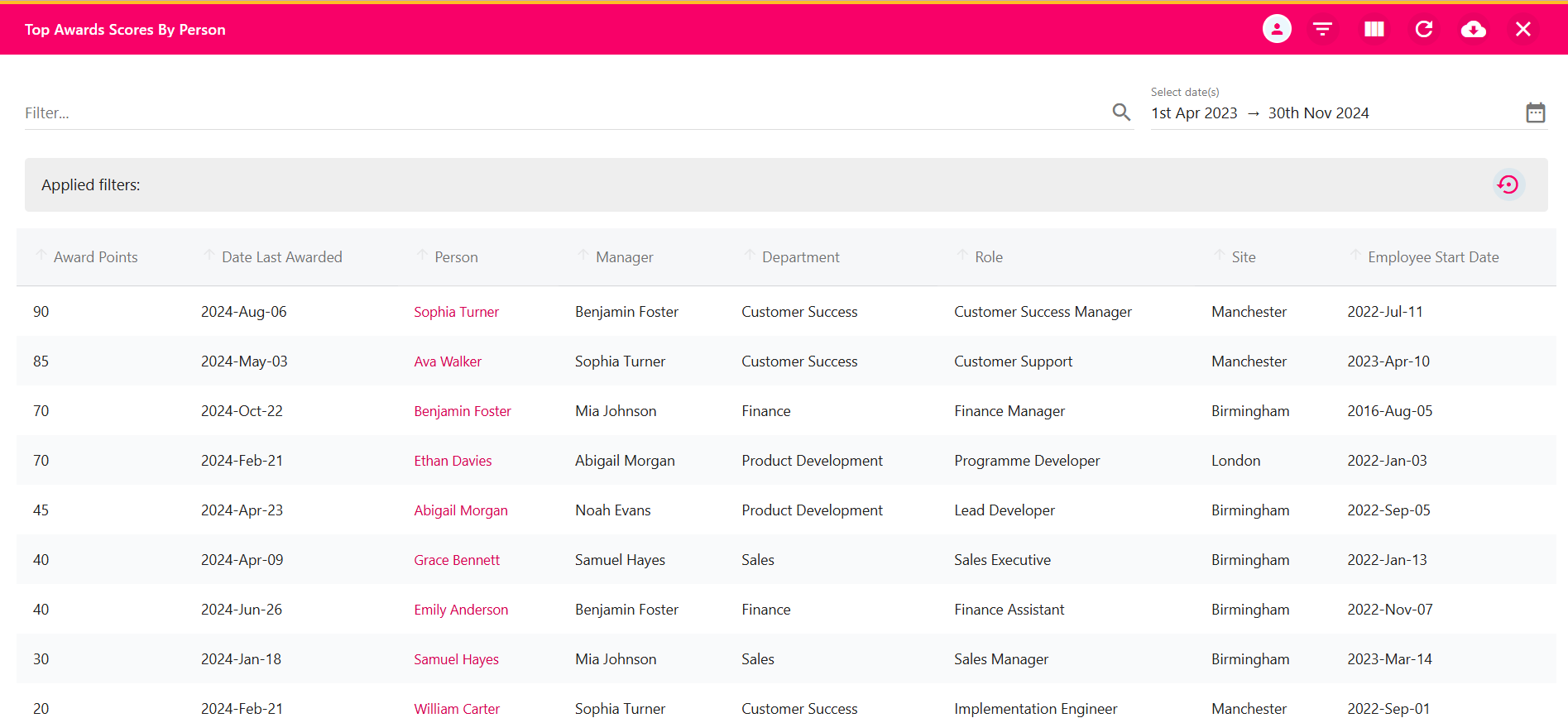This screenshot has height=718, width=1568.
Task: Select Customer Support role cell
Action: tap(1013, 361)
